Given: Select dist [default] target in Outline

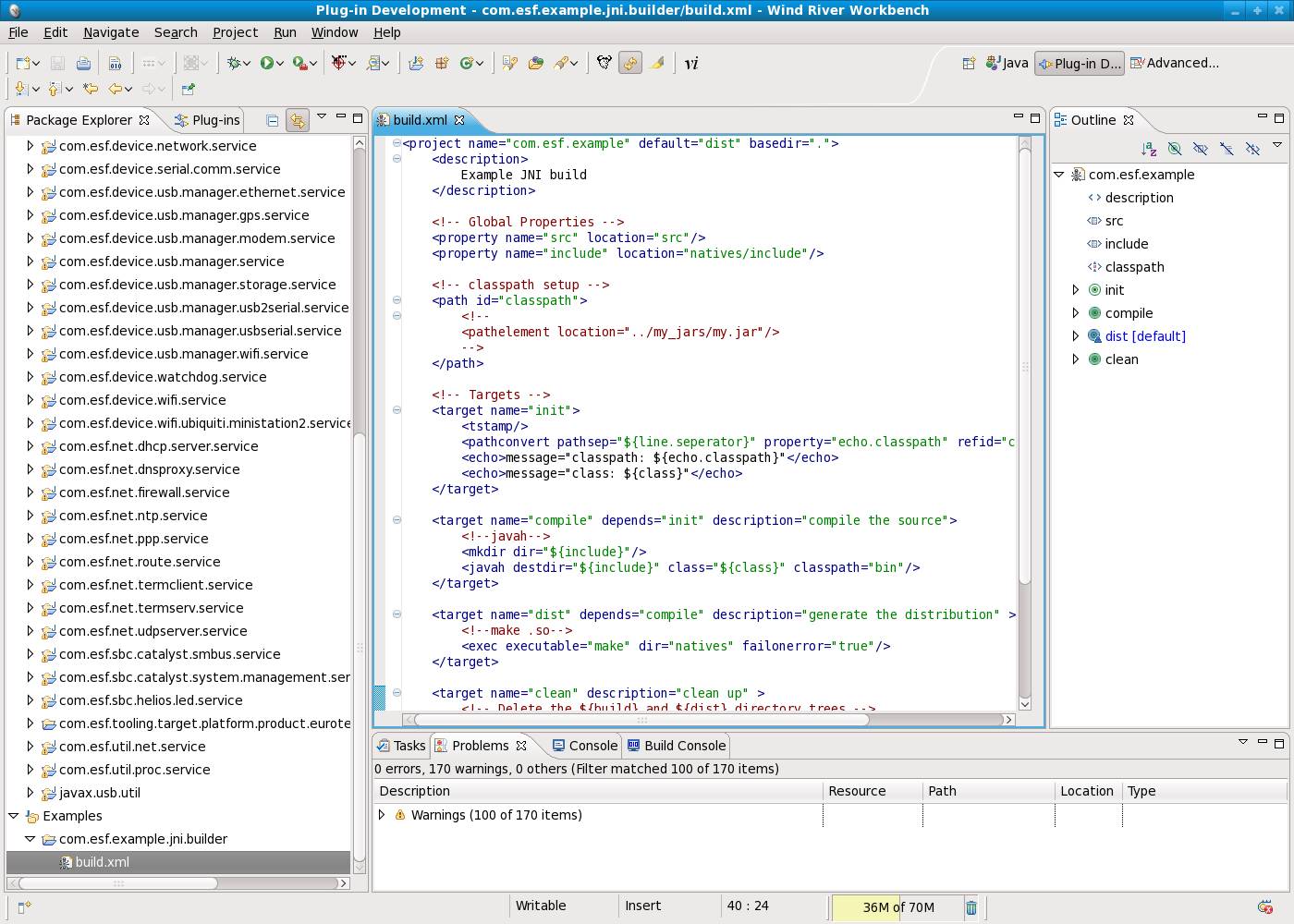Looking at the screenshot, I should click(1145, 336).
